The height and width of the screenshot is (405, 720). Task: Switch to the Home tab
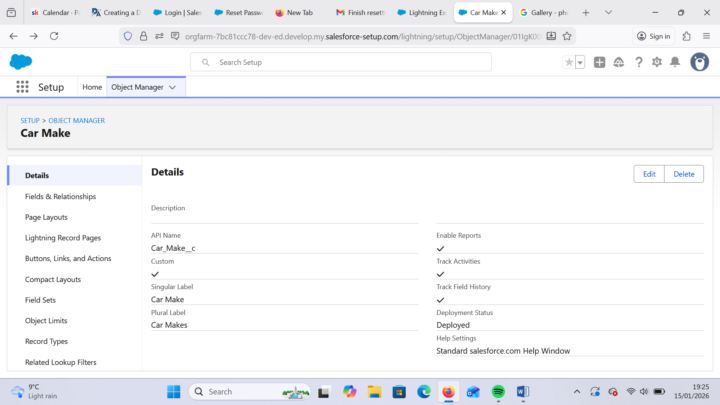(x=92, y=87)
